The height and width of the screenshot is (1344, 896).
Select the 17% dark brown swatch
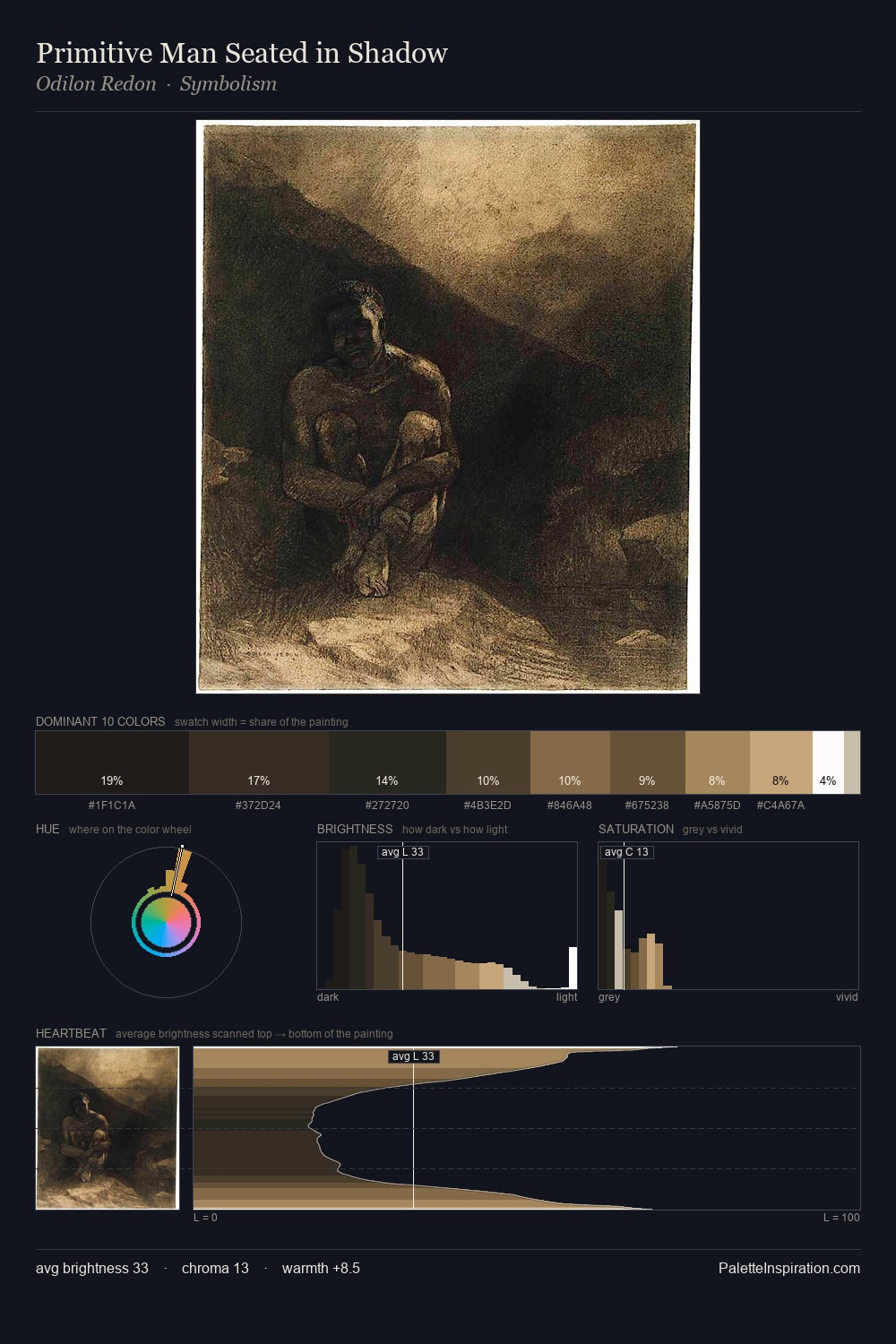point(259,762)
